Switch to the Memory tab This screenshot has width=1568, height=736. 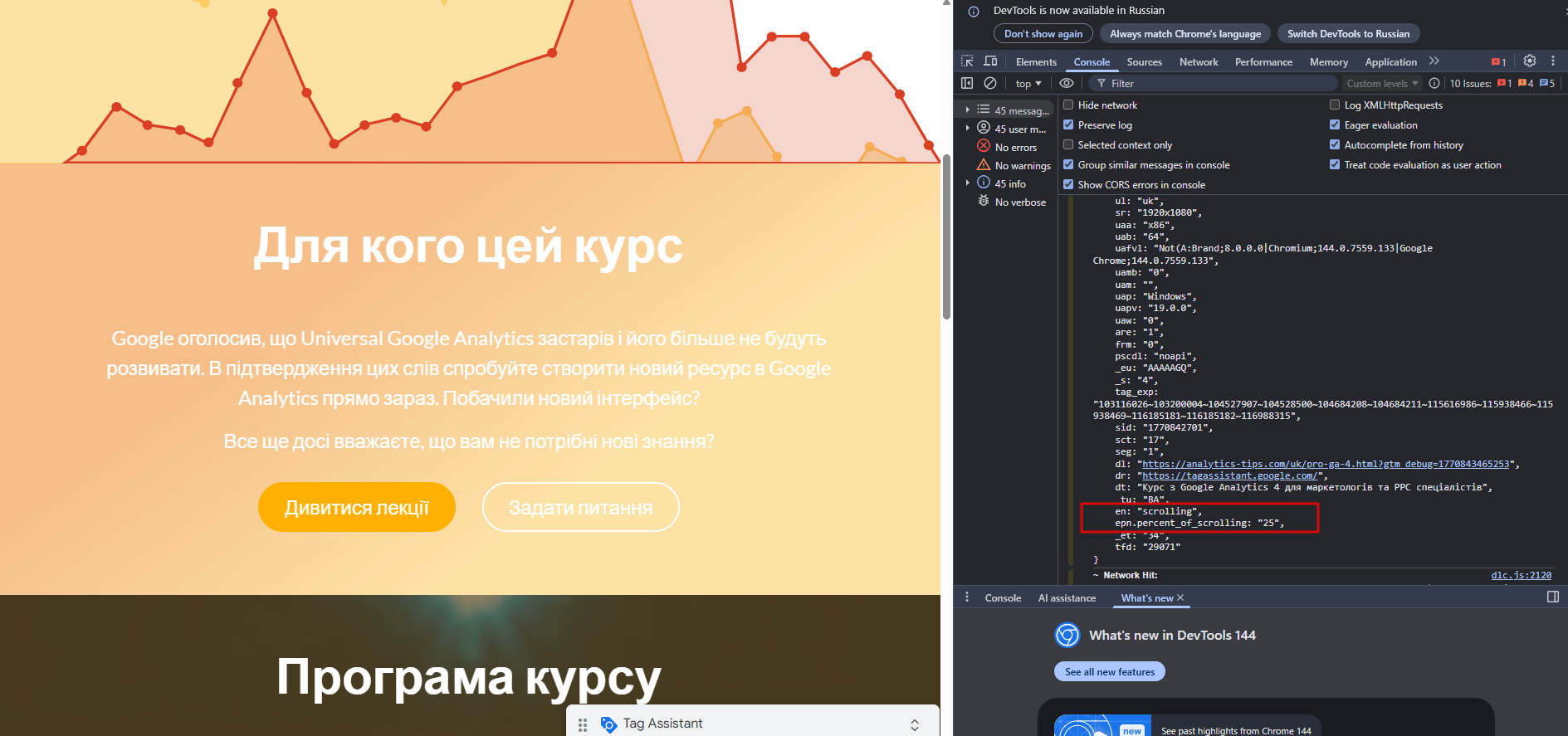click(1328, 61)
